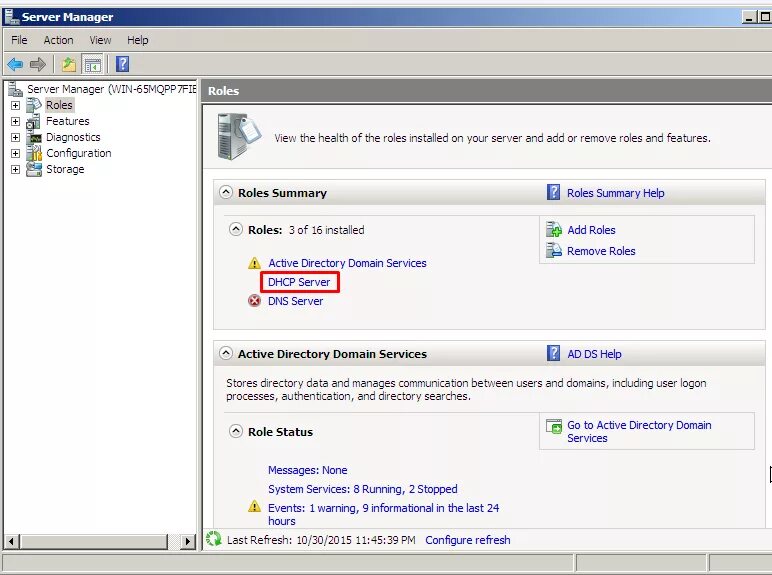Click the Up one level folder icon

(68, 64)
